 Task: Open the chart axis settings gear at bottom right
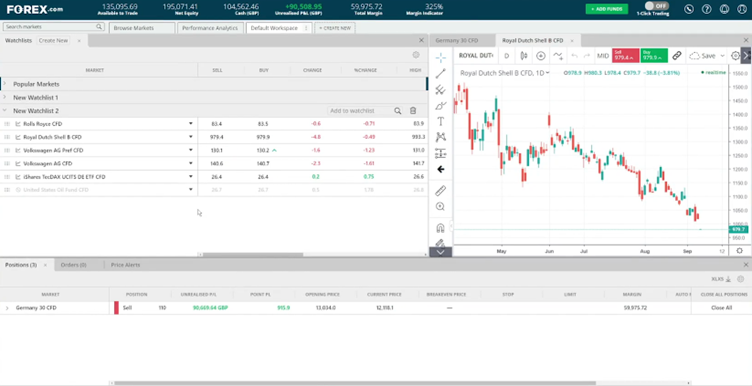[739, 251]
